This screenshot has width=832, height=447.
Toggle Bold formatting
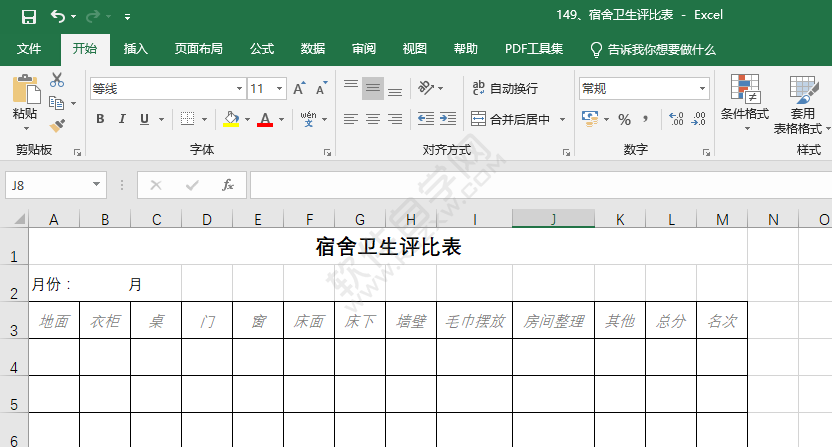click(x=100, y=119)
